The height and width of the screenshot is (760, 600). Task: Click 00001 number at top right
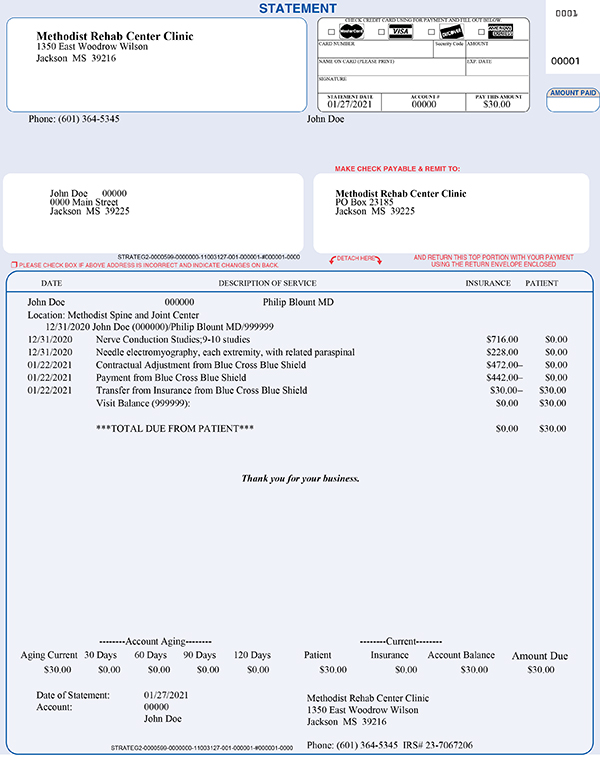coord(565,61)
